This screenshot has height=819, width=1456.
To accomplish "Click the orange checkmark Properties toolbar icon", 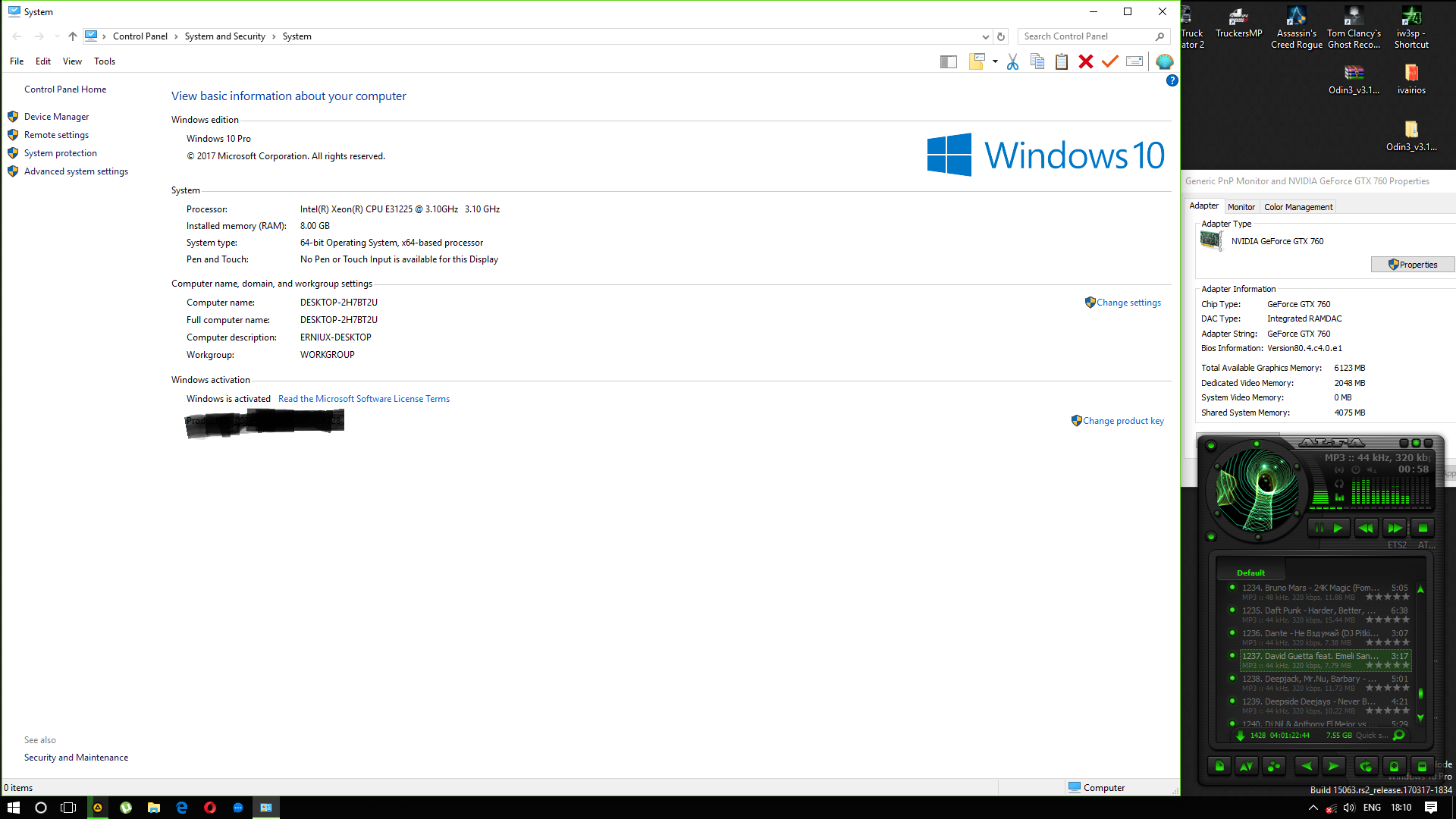I will coord(1110,62).
